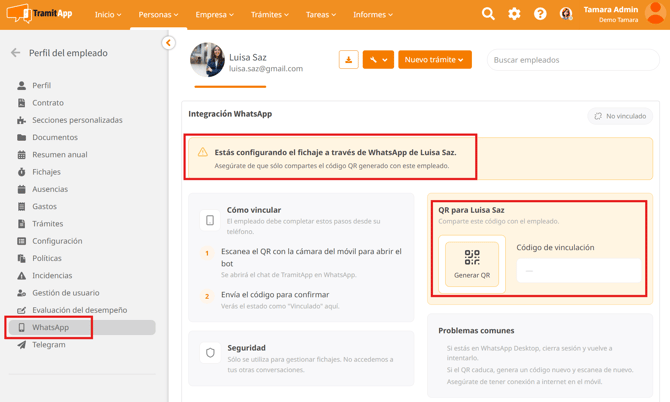Viewport: 670px width, 402px height.
Task: Click the search magnifier icon in header
Action: coord(488,14)
